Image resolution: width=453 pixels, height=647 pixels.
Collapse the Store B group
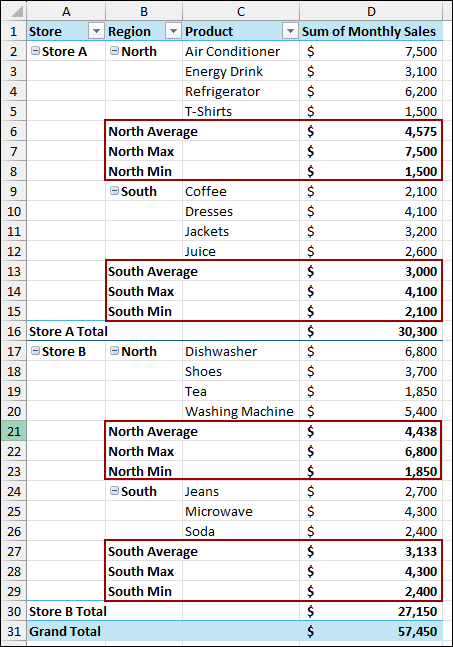click(x=36, y=351)
